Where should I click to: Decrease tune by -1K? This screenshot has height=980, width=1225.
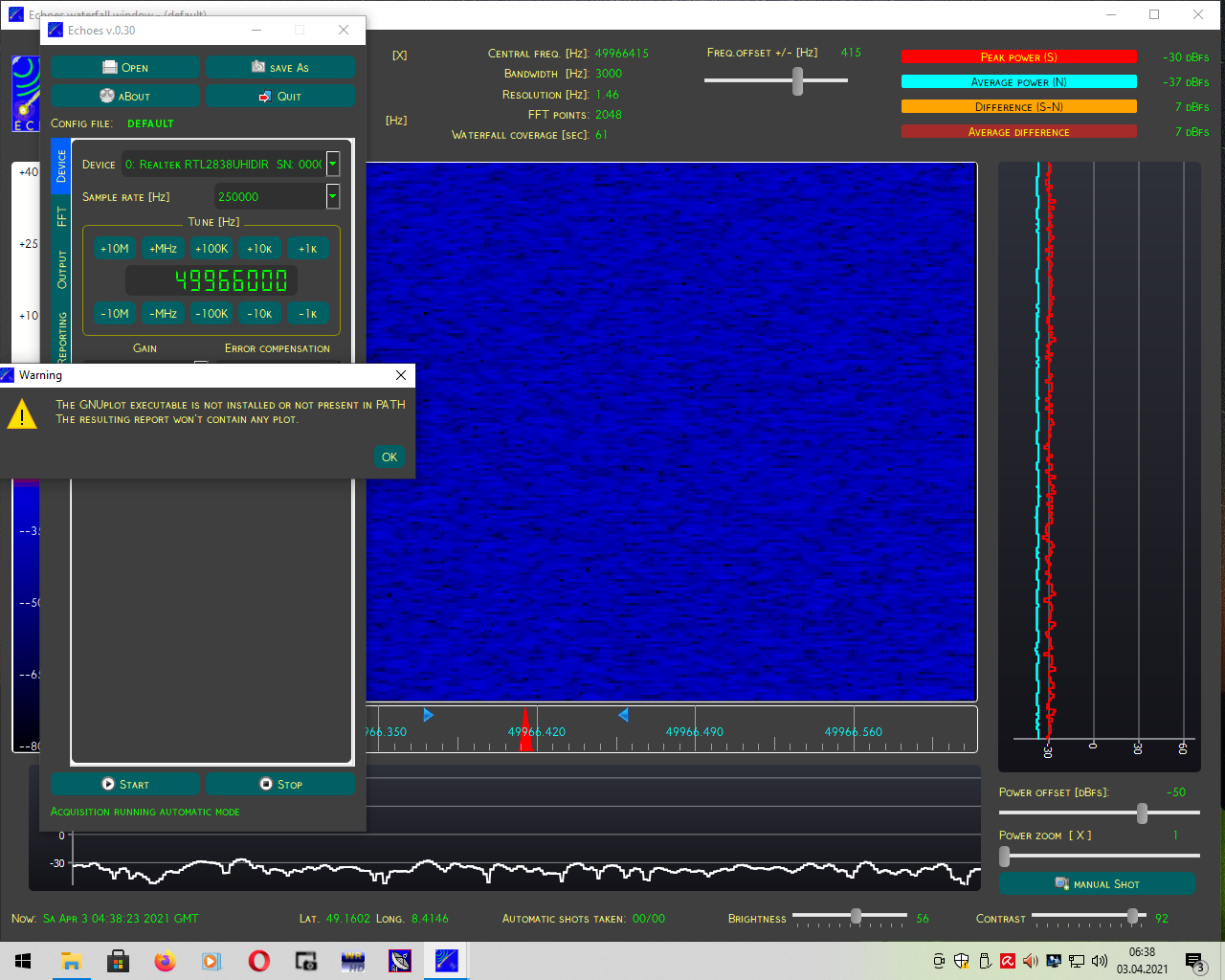[x=307, y=313]
